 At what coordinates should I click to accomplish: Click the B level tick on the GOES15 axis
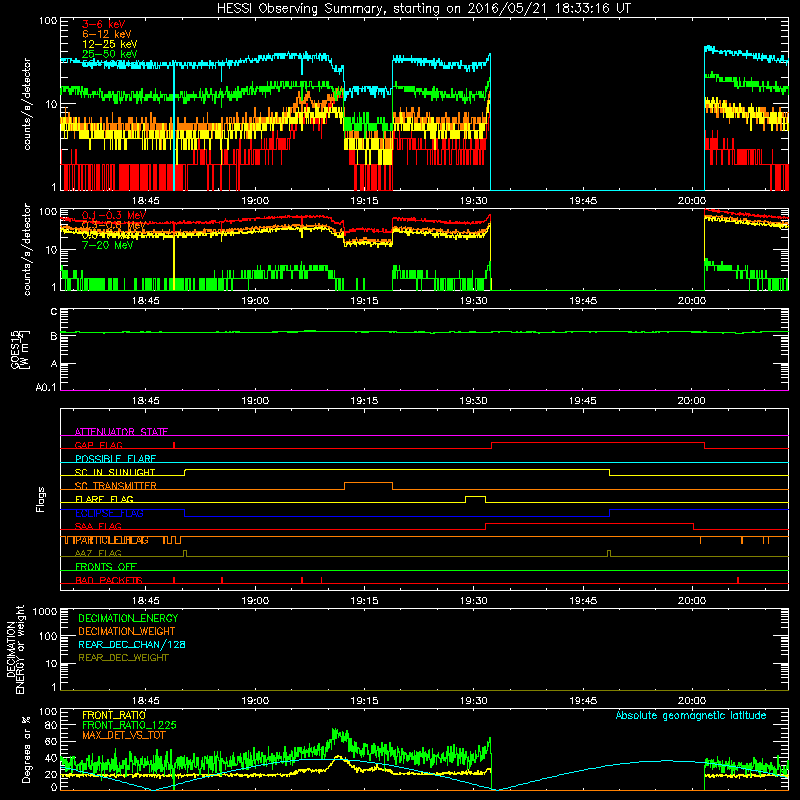[54, 337]
